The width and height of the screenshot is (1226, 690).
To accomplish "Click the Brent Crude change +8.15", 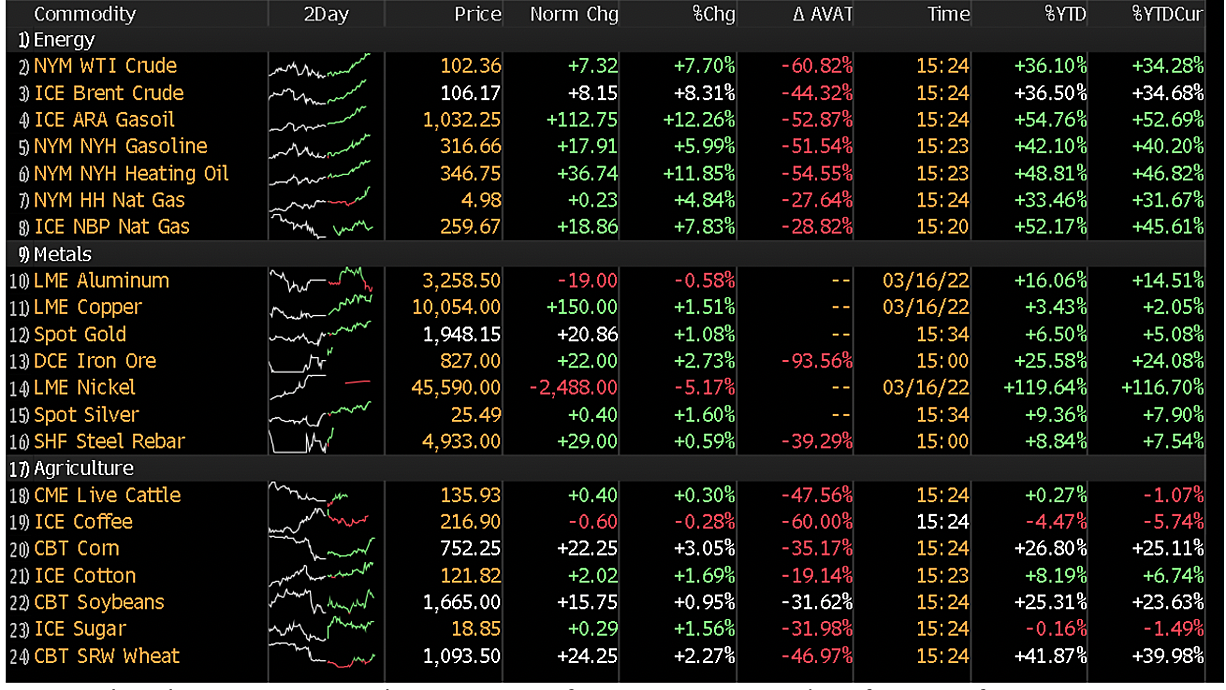I will (x=592, y=93).
